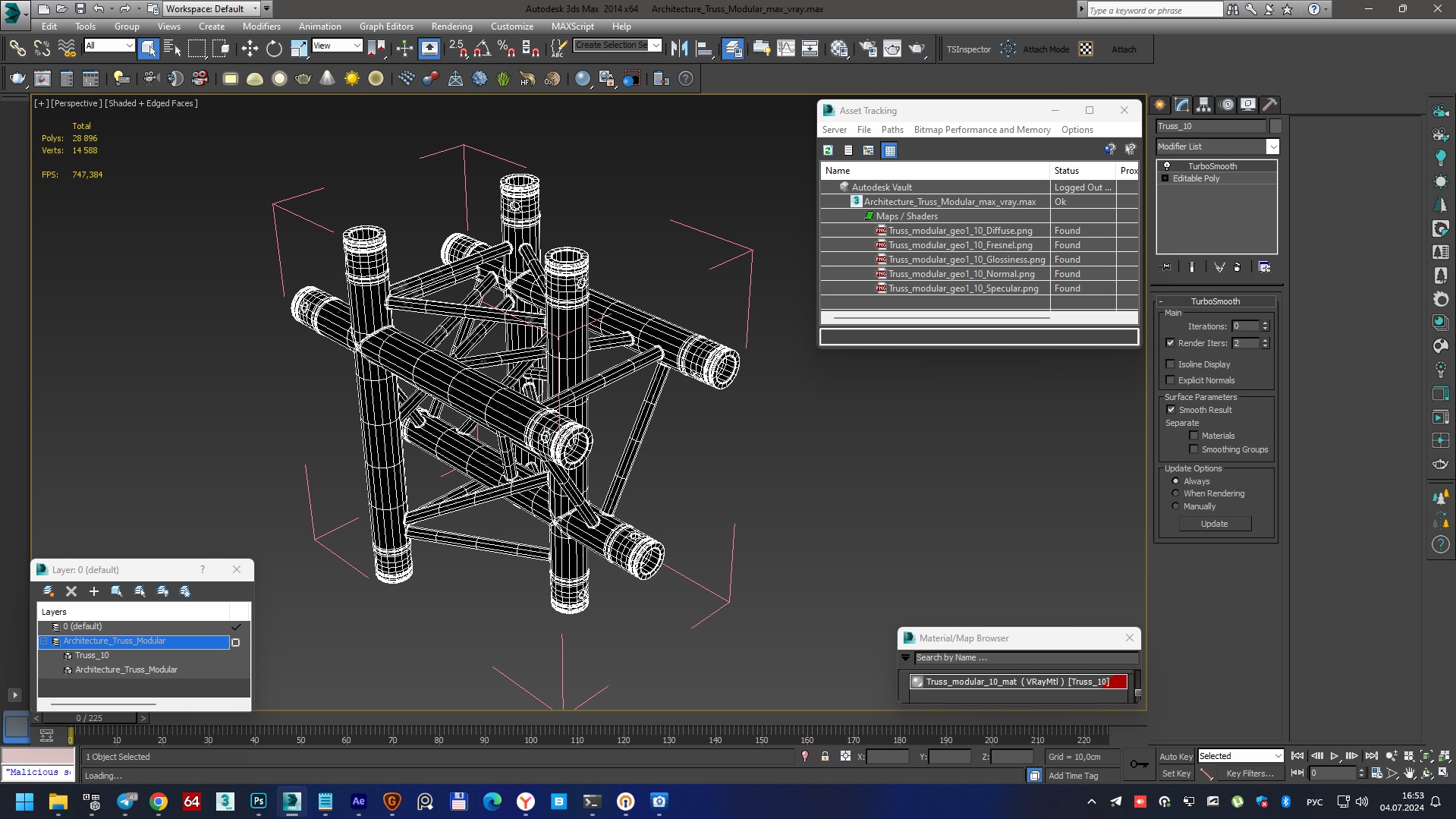The image size is (1456, 819).
Task: Click time slider showing 0 / 225
Action: (89, 718)
